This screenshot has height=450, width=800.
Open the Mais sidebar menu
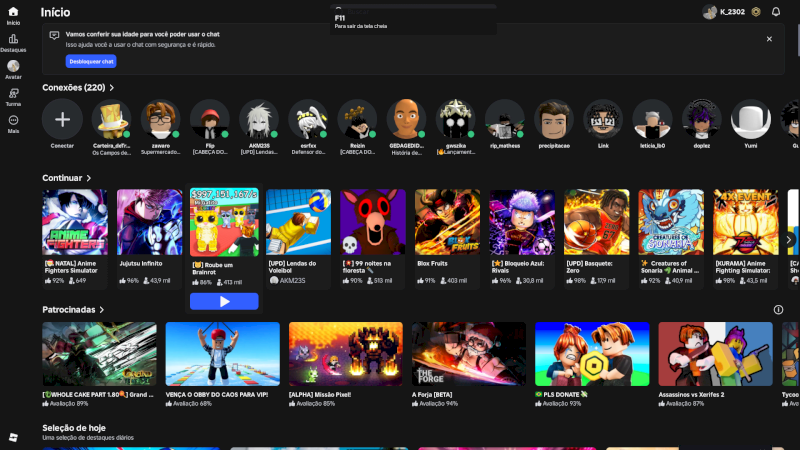point(13,120)
